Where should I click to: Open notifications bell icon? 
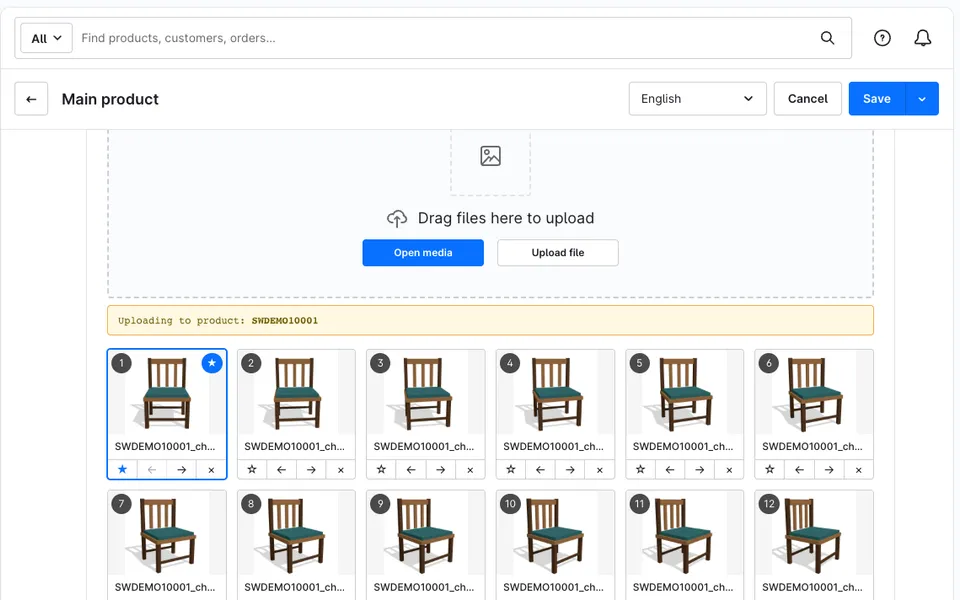pos(923,38)
